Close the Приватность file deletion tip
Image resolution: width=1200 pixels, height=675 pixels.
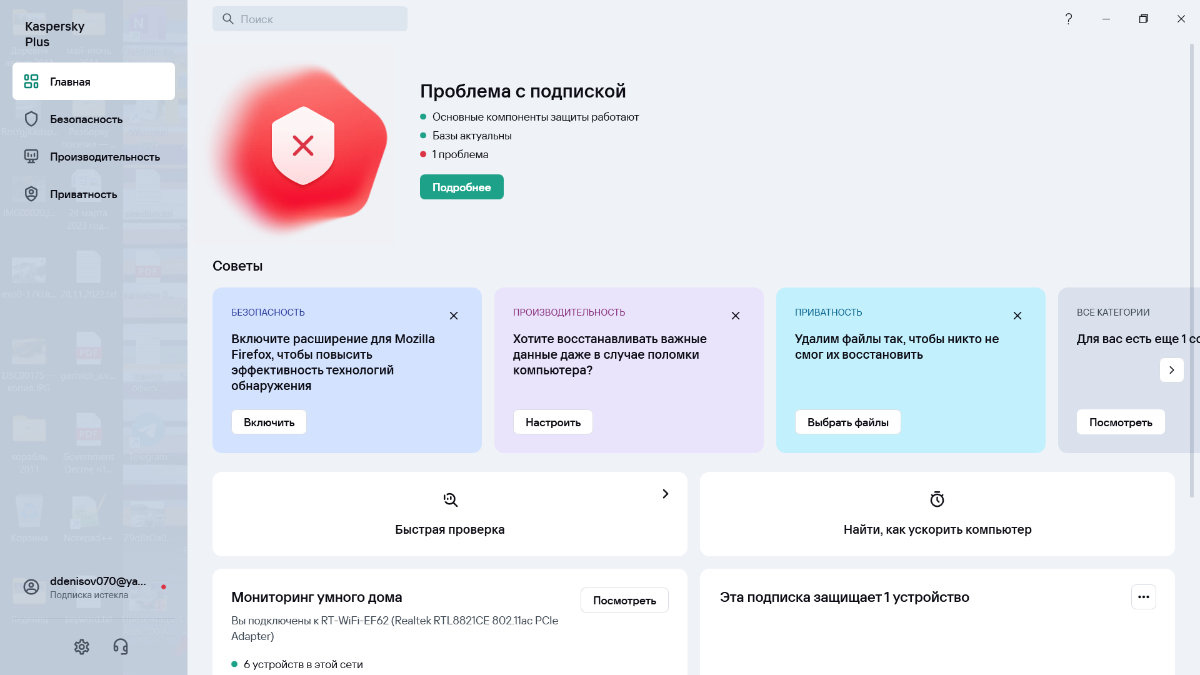(1017, 316)
